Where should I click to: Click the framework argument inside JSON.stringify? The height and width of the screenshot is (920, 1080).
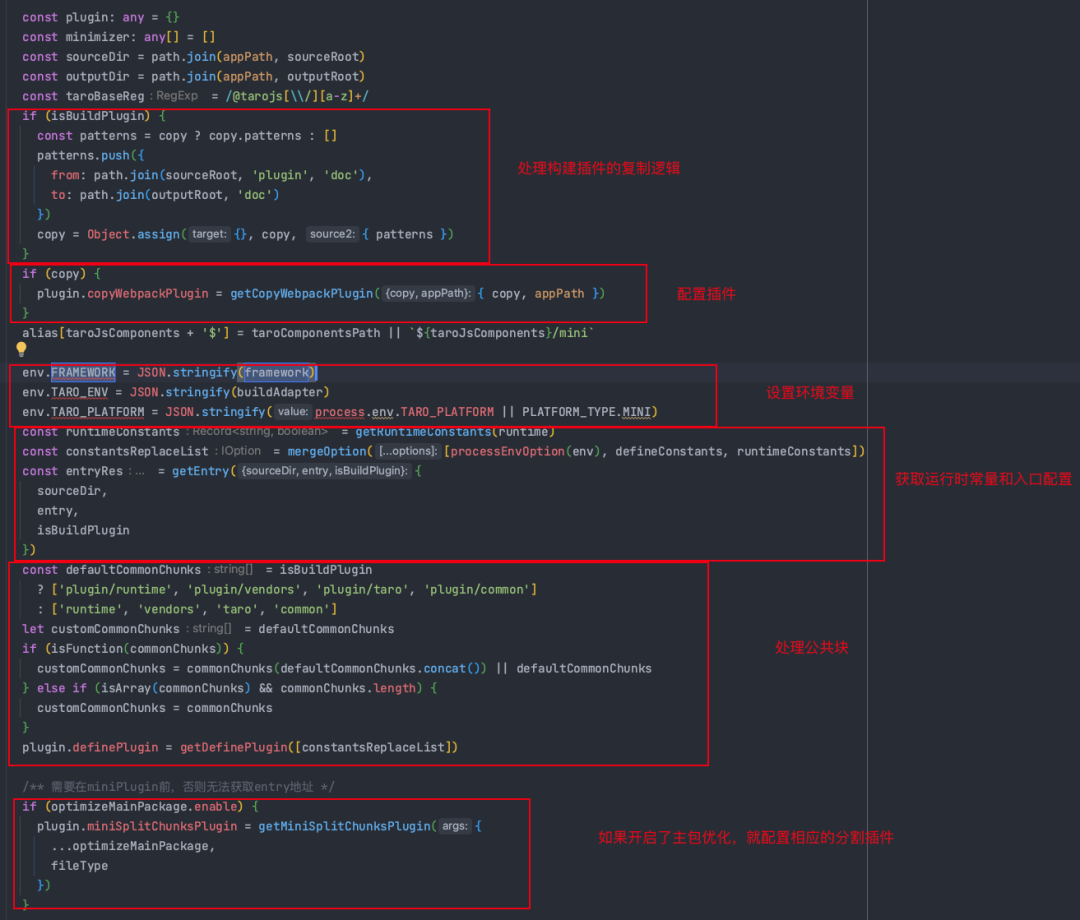(277, 373)
